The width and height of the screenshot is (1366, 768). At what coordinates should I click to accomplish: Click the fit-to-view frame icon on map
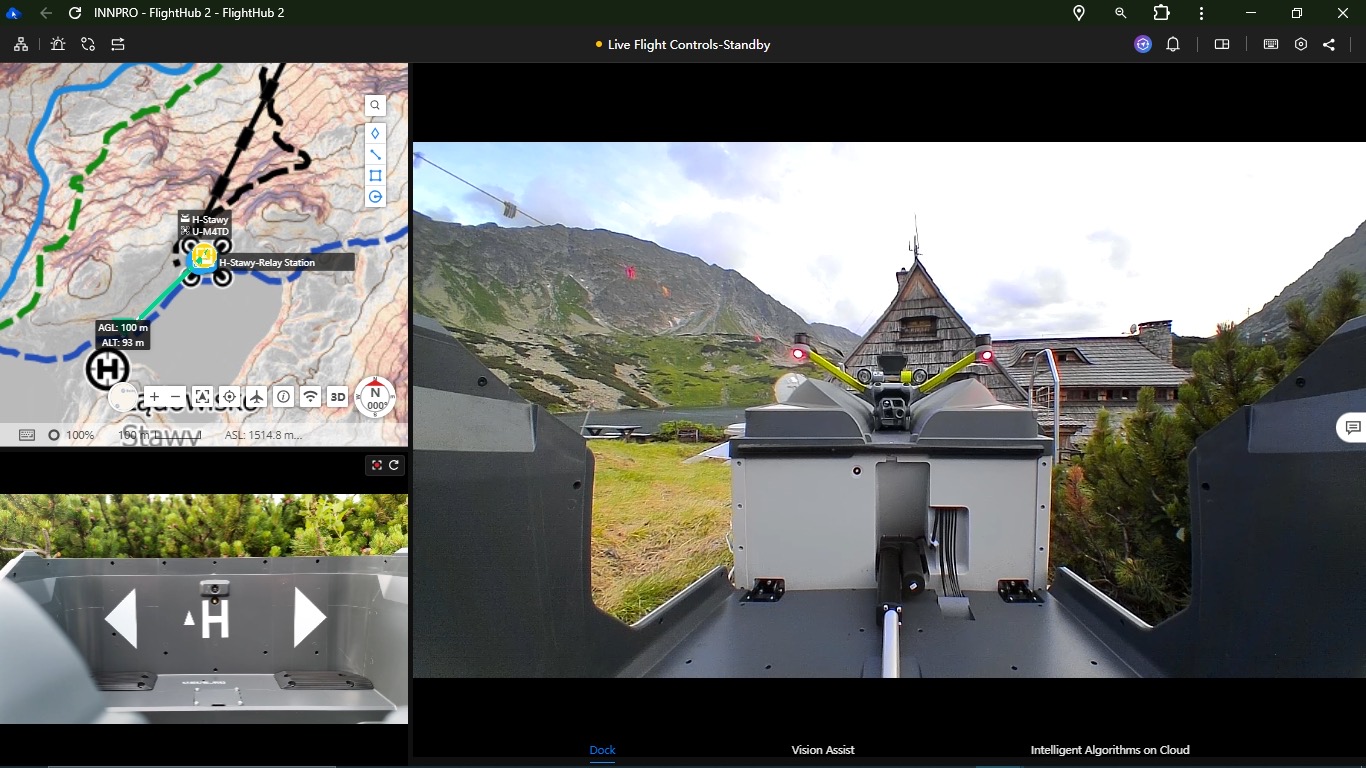point(202,397)
